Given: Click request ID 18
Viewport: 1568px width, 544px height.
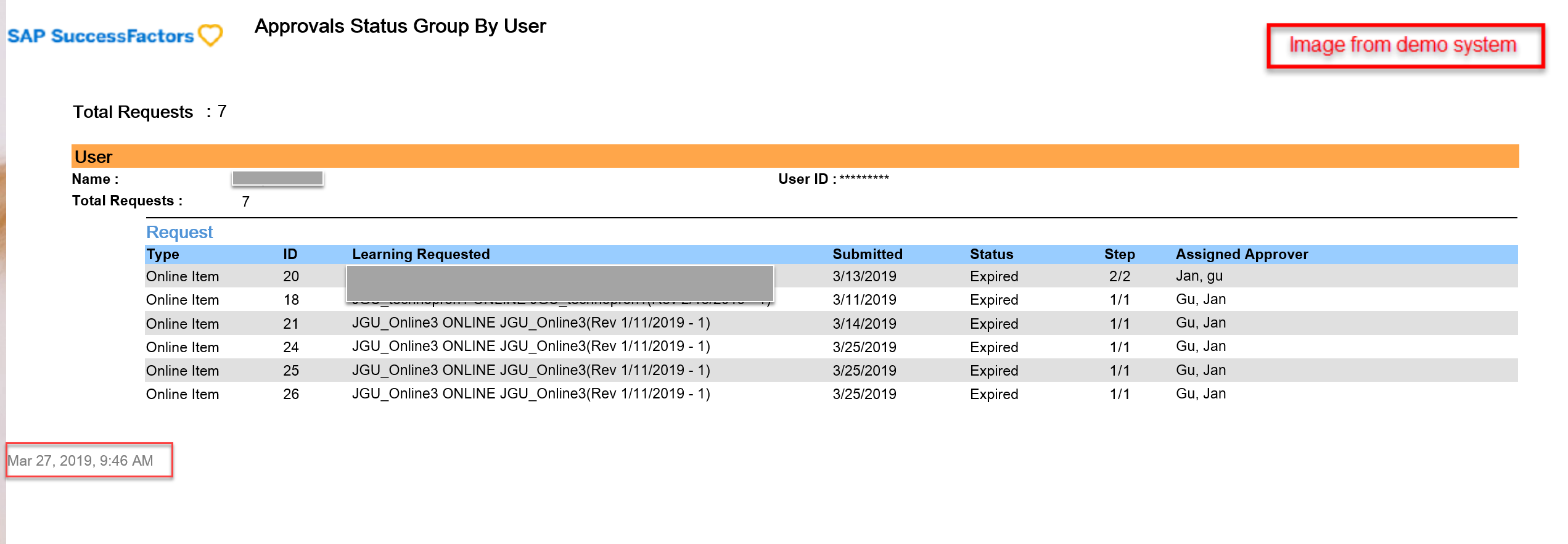Looking at the screenshot, I should pos(291,300).
